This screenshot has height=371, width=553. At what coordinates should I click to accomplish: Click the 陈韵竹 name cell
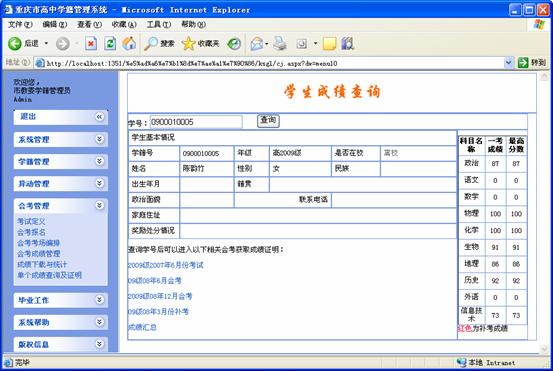pos(207,169)
